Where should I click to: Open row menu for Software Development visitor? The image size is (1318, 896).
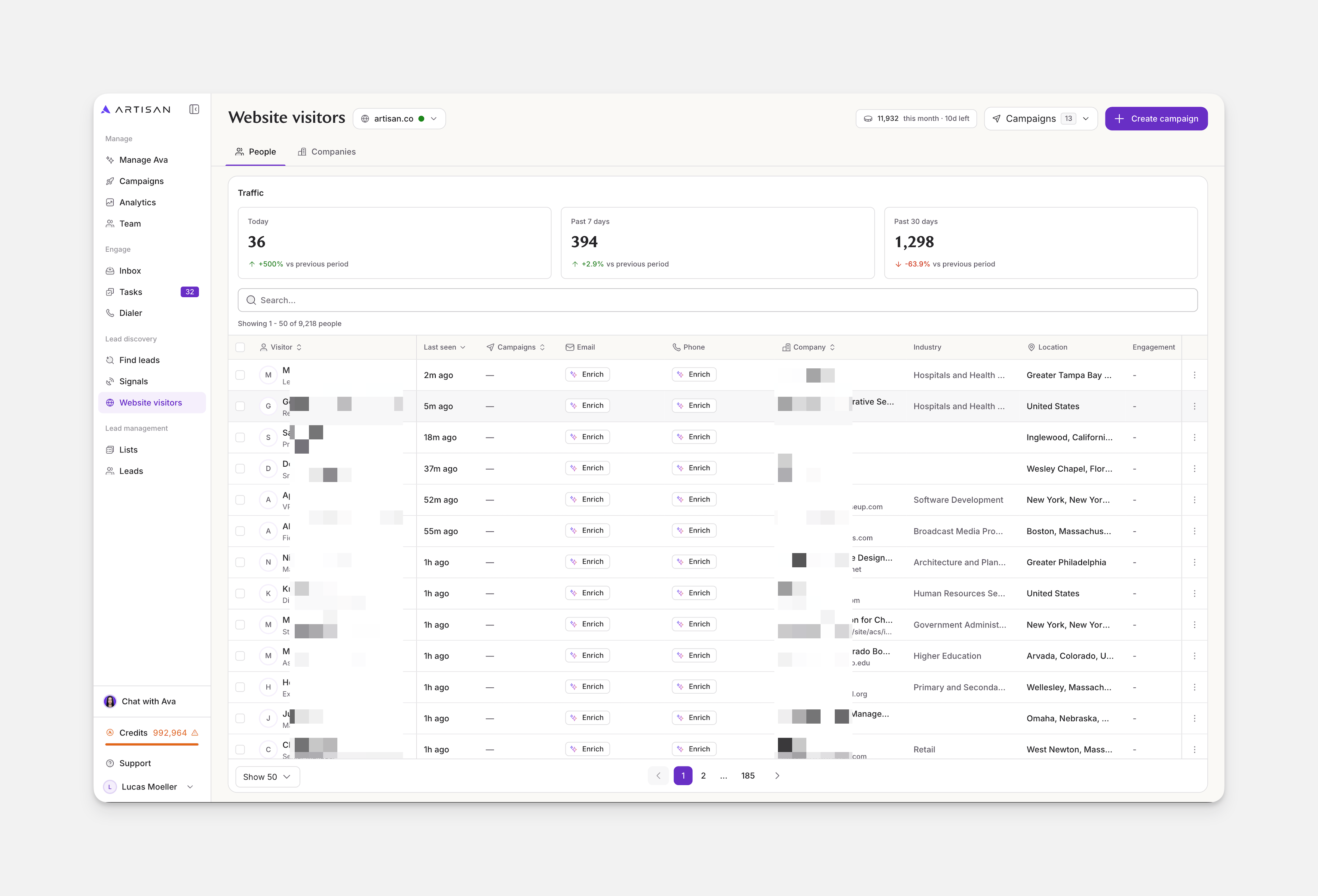tap(1194, 500)
